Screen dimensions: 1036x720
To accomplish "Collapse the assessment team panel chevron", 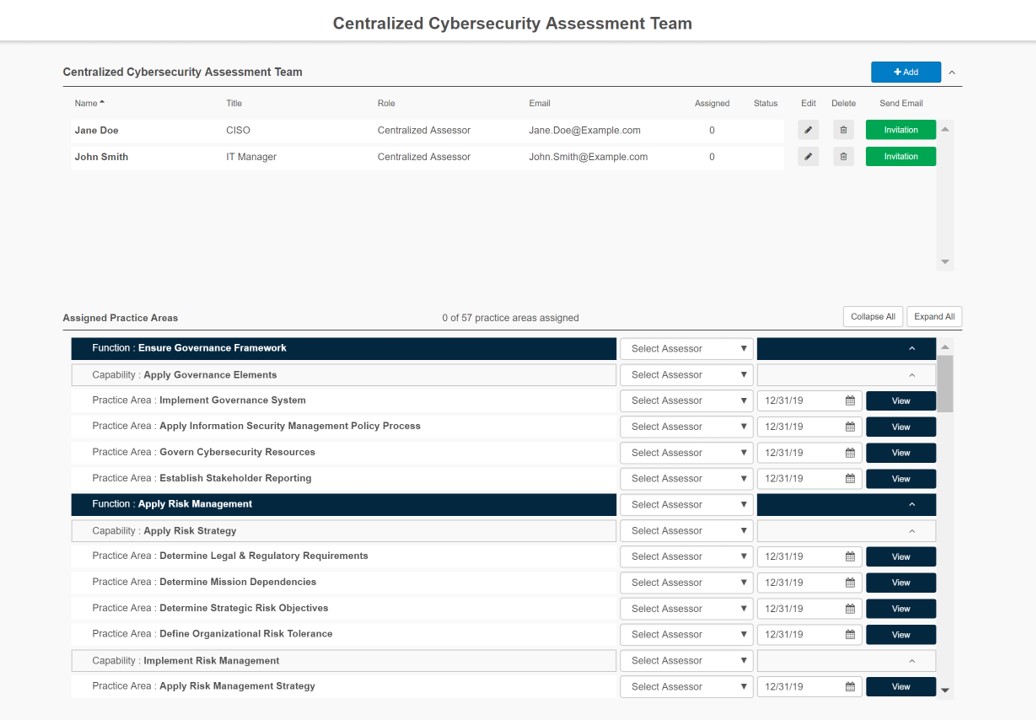I will 952,73.
